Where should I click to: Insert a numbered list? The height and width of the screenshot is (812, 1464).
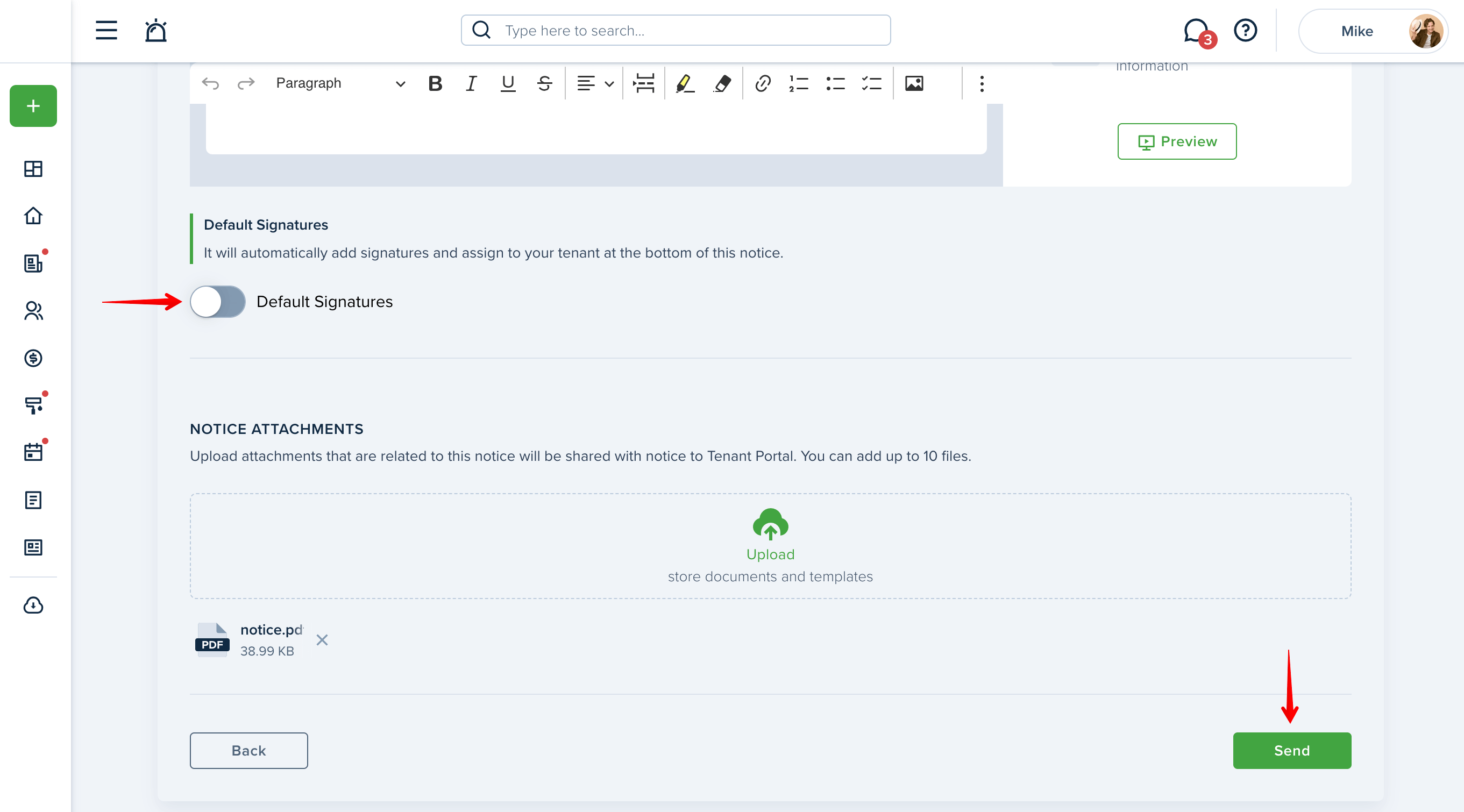tap(799, 83)
